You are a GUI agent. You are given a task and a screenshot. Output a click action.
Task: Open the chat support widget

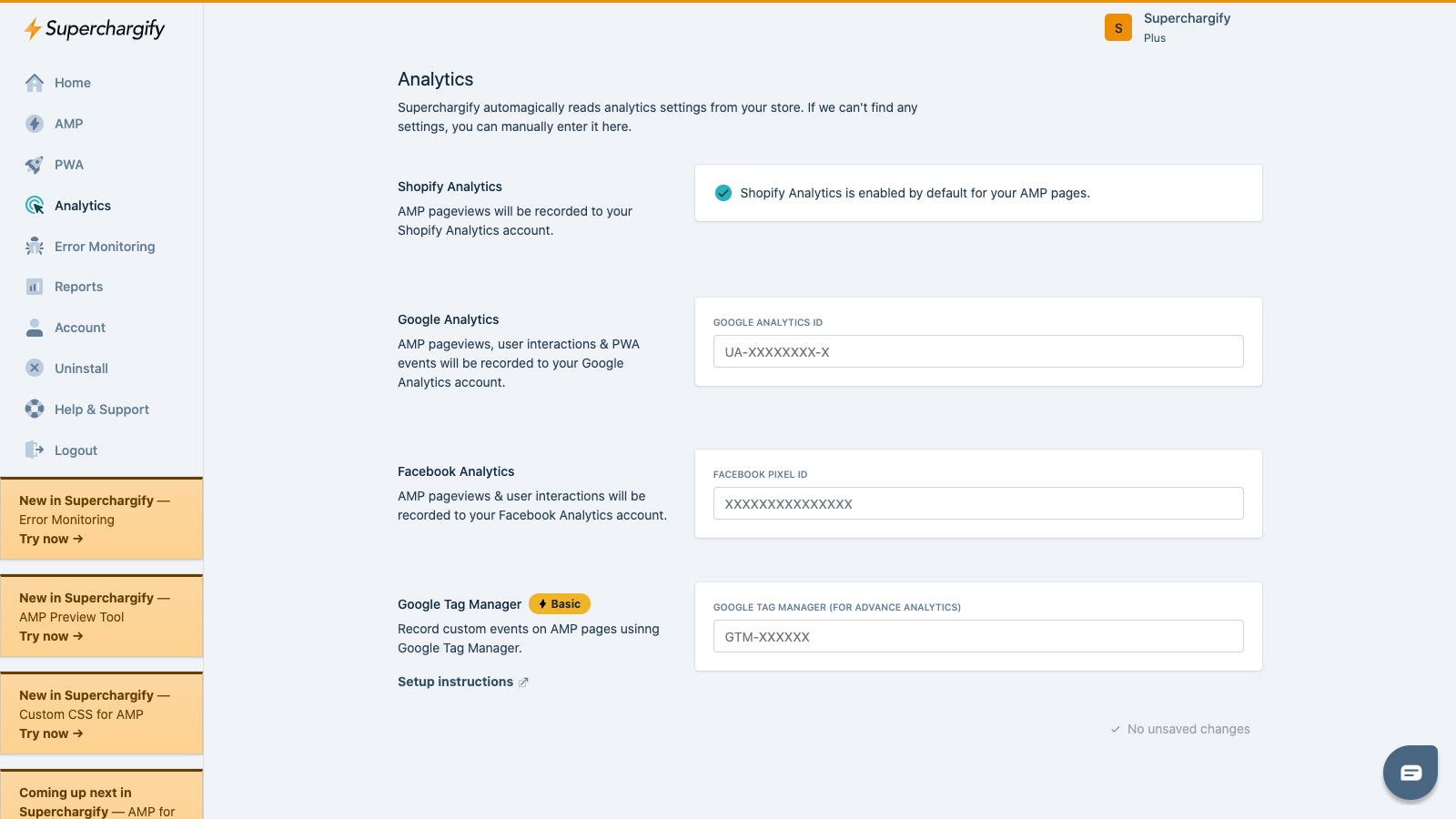(1410, 773)
